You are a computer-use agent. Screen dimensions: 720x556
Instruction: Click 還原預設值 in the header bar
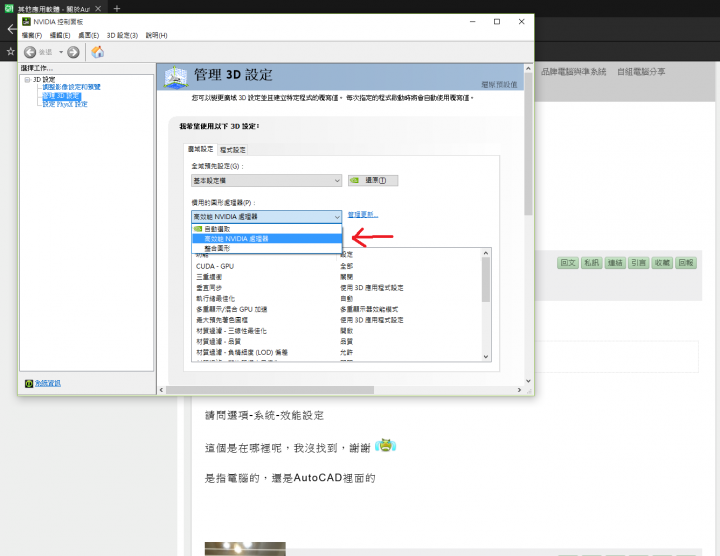pyautogui.click(x=499, y=84)
